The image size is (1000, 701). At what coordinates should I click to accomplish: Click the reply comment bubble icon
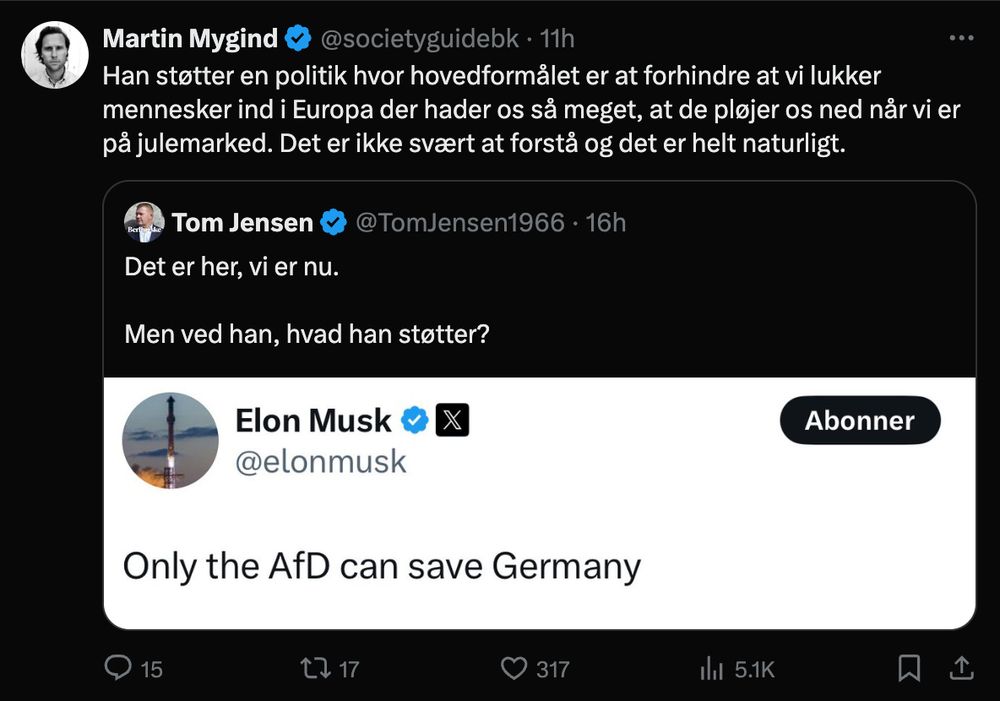click(119, 668)
